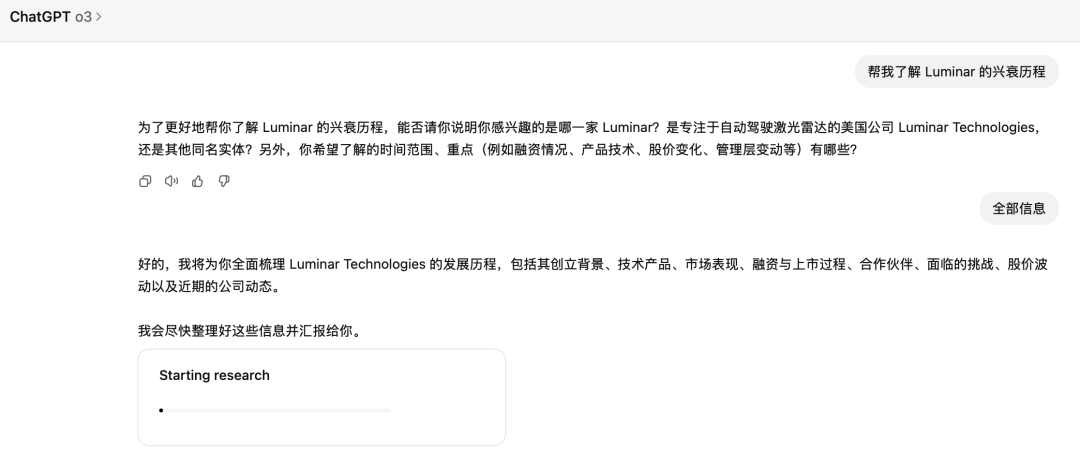Click Luminar Technologies in the second reply
Image resolution: width=1080 pixels, height=466 pixels.
click(357, 264)
